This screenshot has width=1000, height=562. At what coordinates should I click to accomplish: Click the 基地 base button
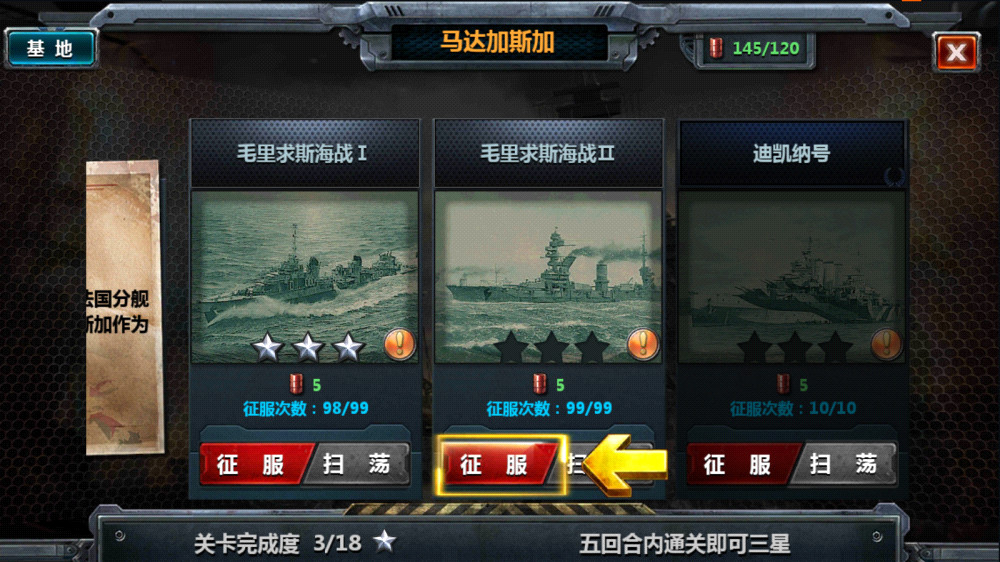[50, 48]
